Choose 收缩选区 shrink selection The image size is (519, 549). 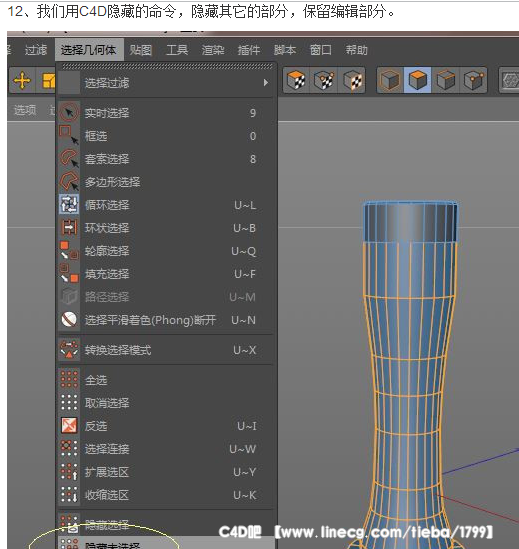tap(166, 495)
